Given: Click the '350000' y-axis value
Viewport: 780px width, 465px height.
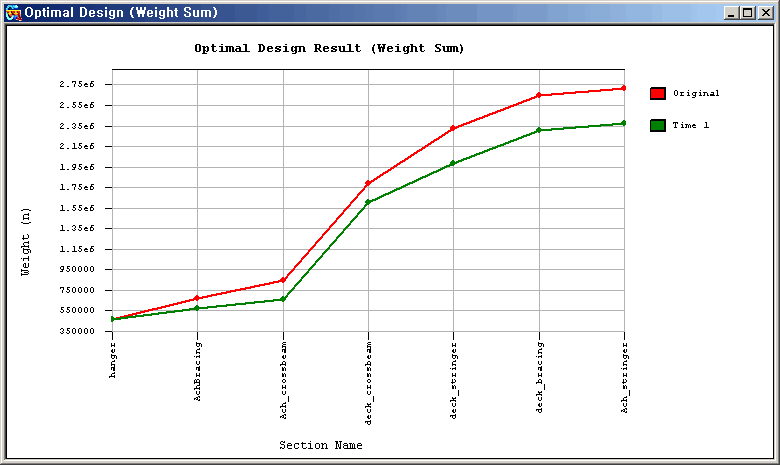Looking at the screenshot, I should tap(77, 331).
